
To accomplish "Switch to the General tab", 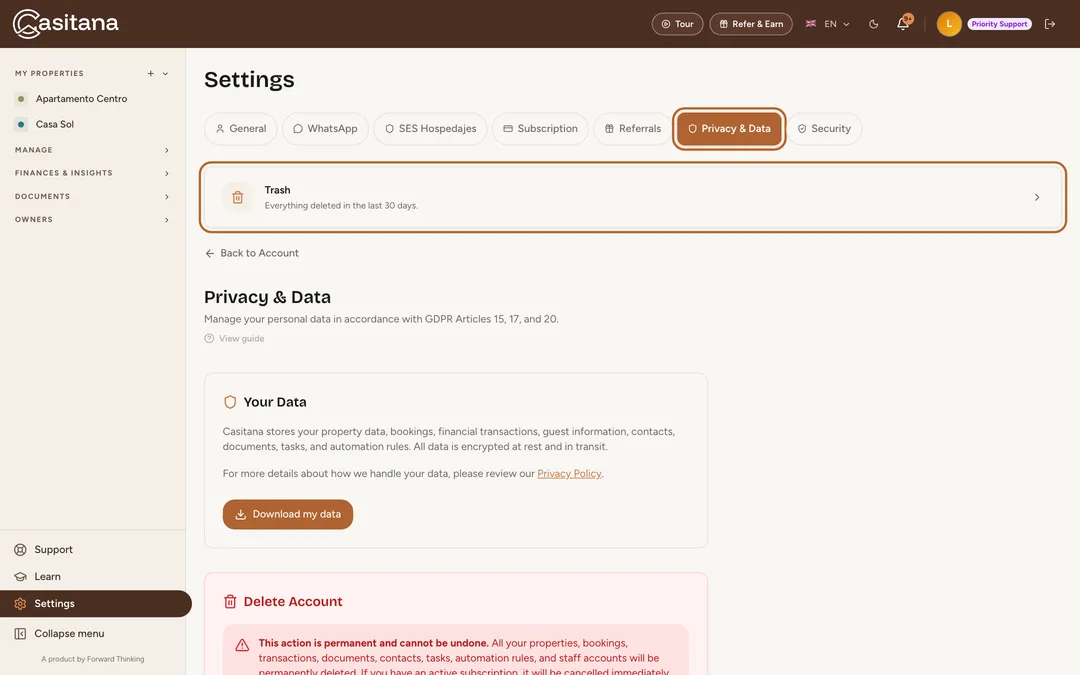I will pos(240,129).
